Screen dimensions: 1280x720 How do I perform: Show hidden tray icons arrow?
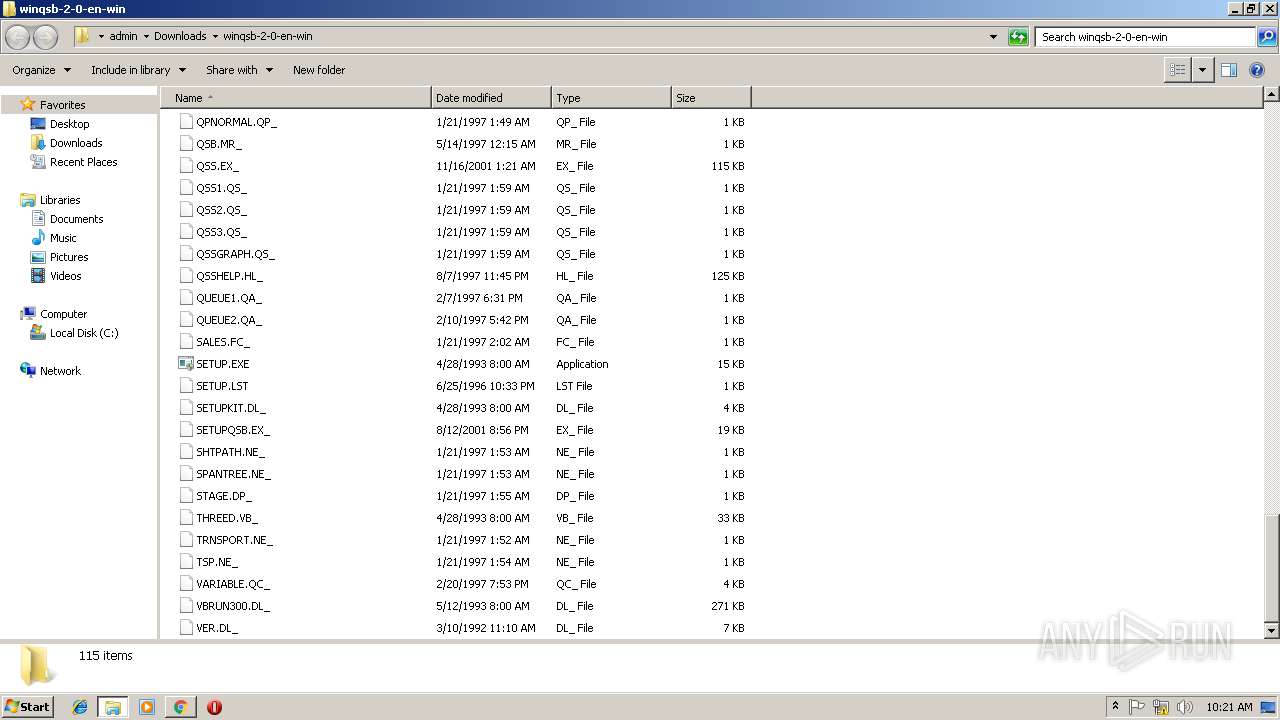pos(1115,707)
